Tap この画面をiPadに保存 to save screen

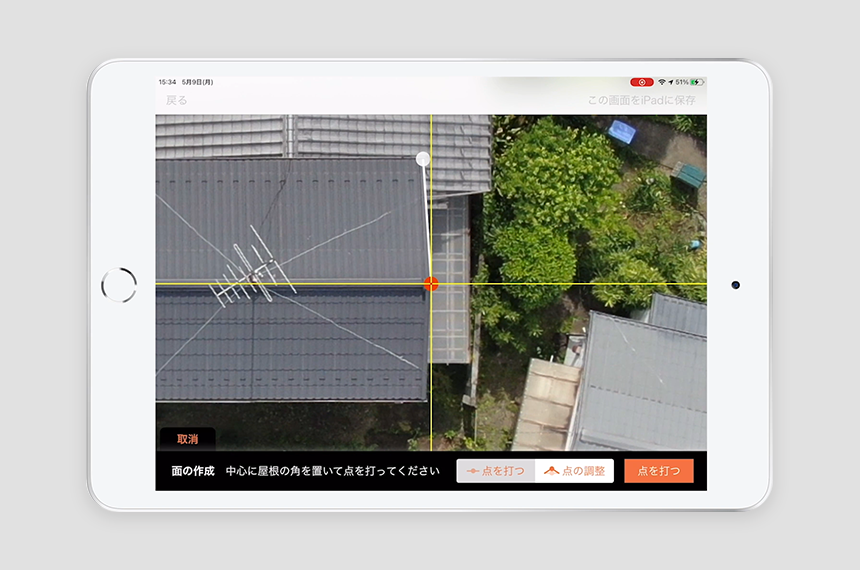pyautogui.click(x=641, y=100)
